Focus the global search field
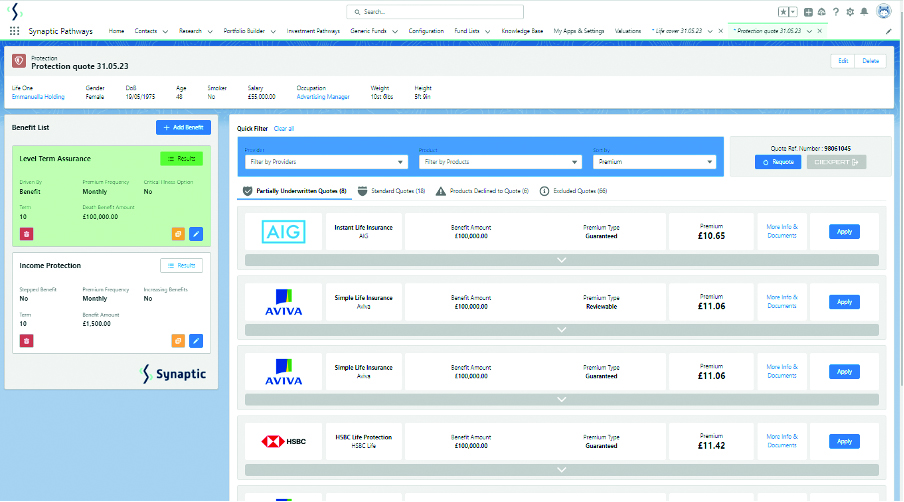The width and height of the screenshot is (904, 502). (x=435, y=12)
